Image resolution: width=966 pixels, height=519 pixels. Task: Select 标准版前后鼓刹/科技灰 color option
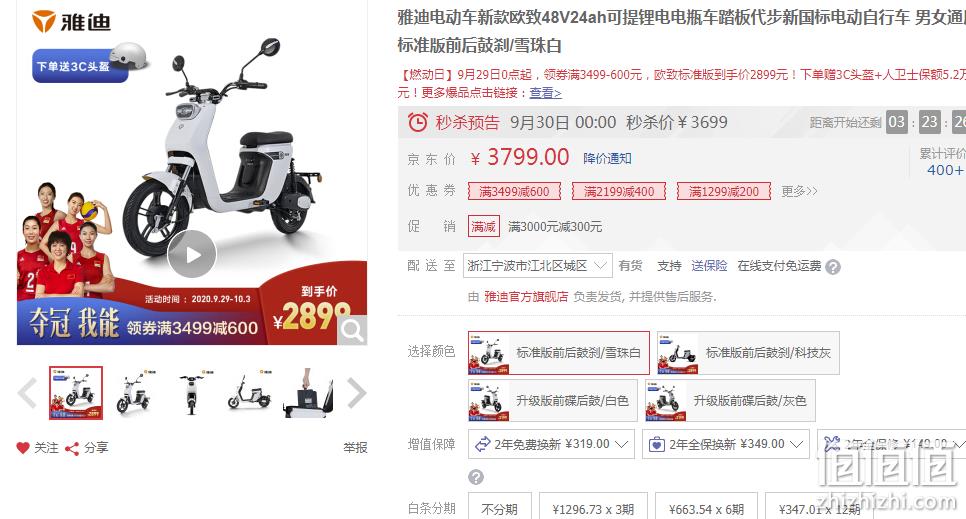click(x=748, y=353)
